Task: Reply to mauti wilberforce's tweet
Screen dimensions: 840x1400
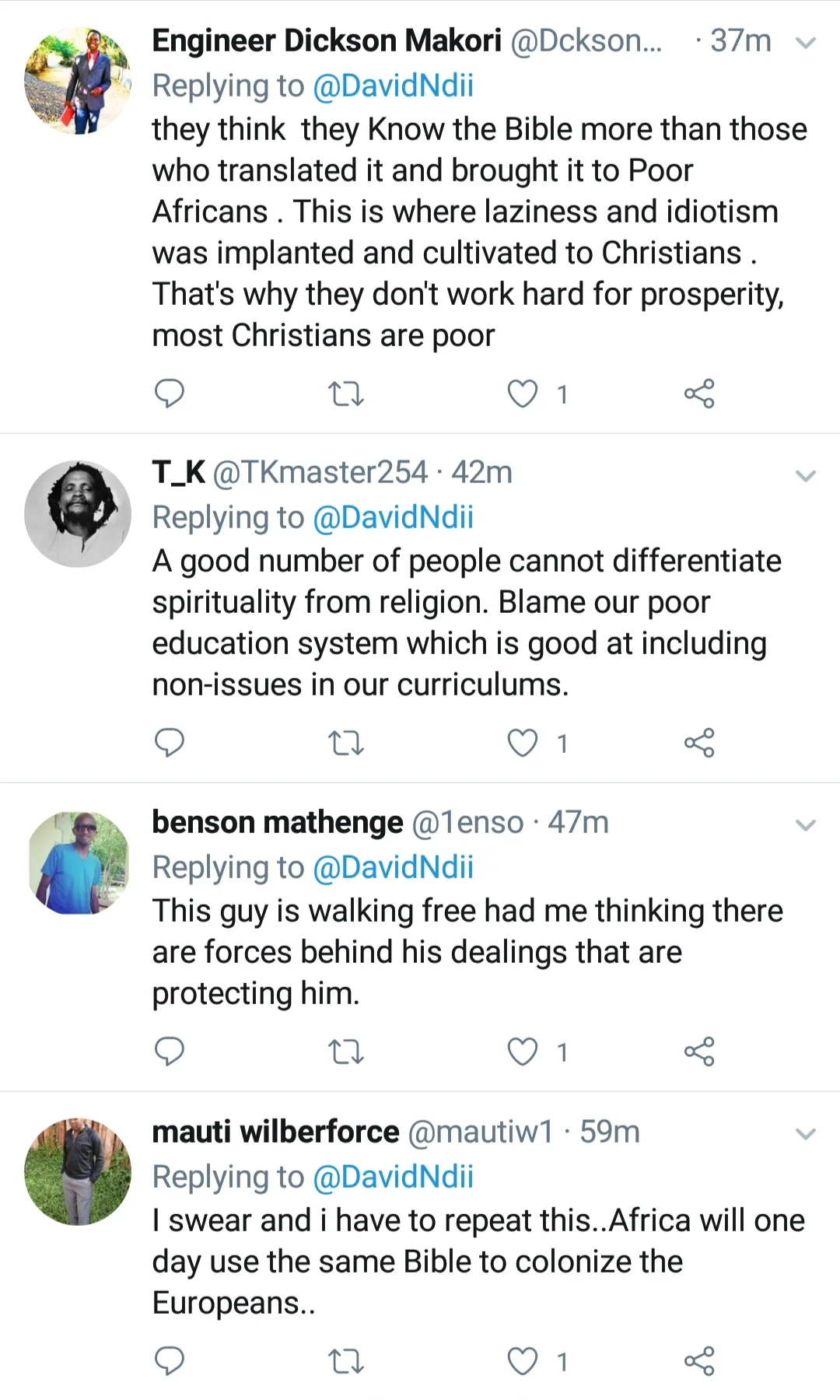Action: pos(170,1361)
